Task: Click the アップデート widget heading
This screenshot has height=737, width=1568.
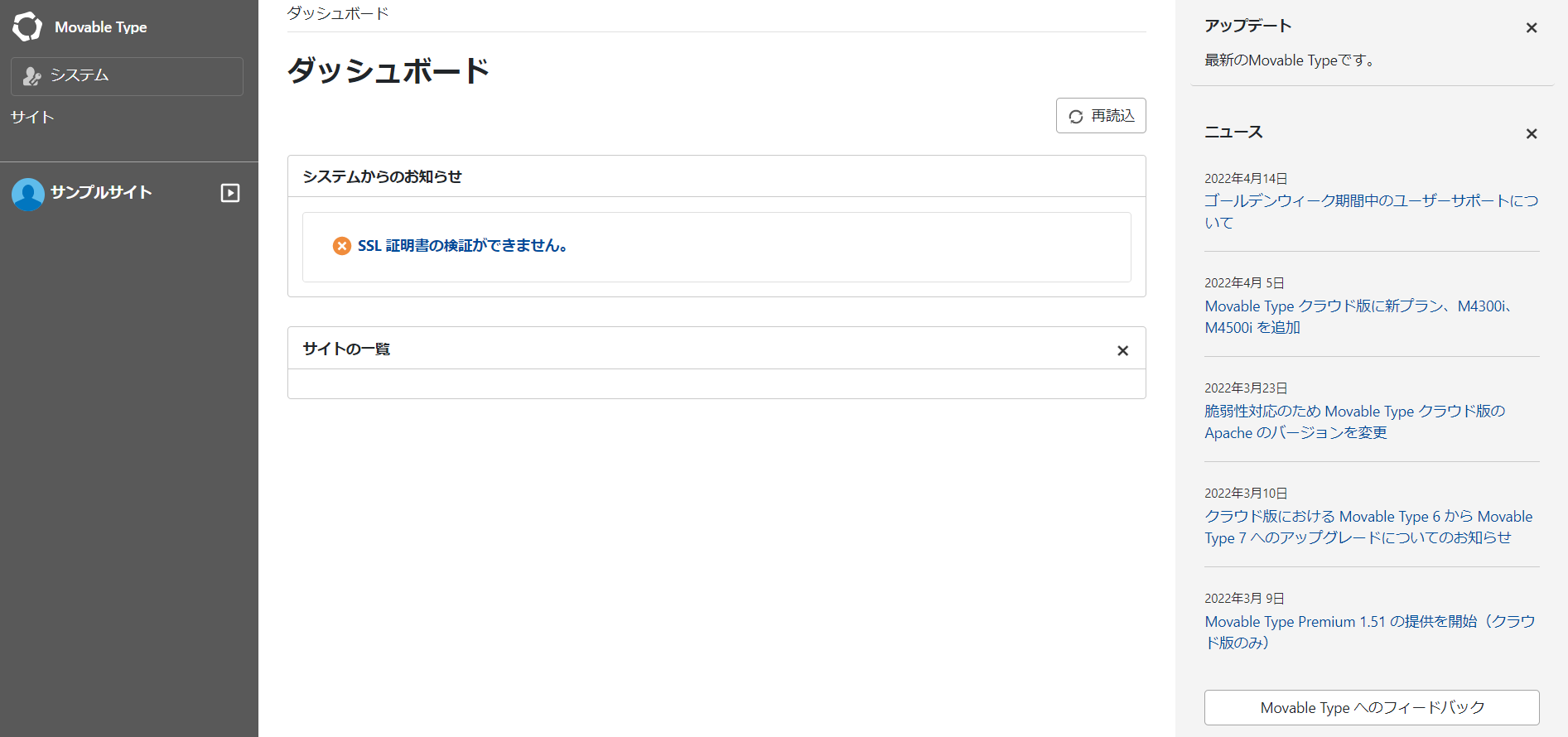Action: pyautogui.click(x=1248, y=26)
